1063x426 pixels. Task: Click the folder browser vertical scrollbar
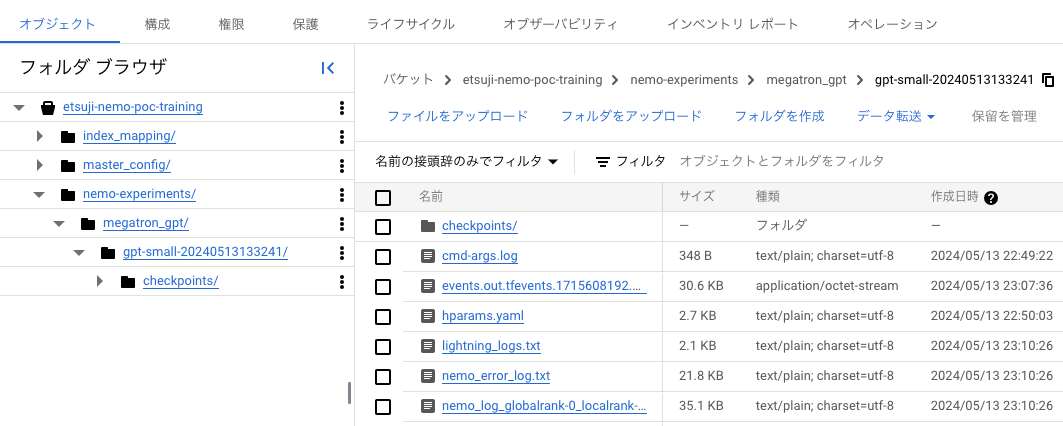coord(350,393)
